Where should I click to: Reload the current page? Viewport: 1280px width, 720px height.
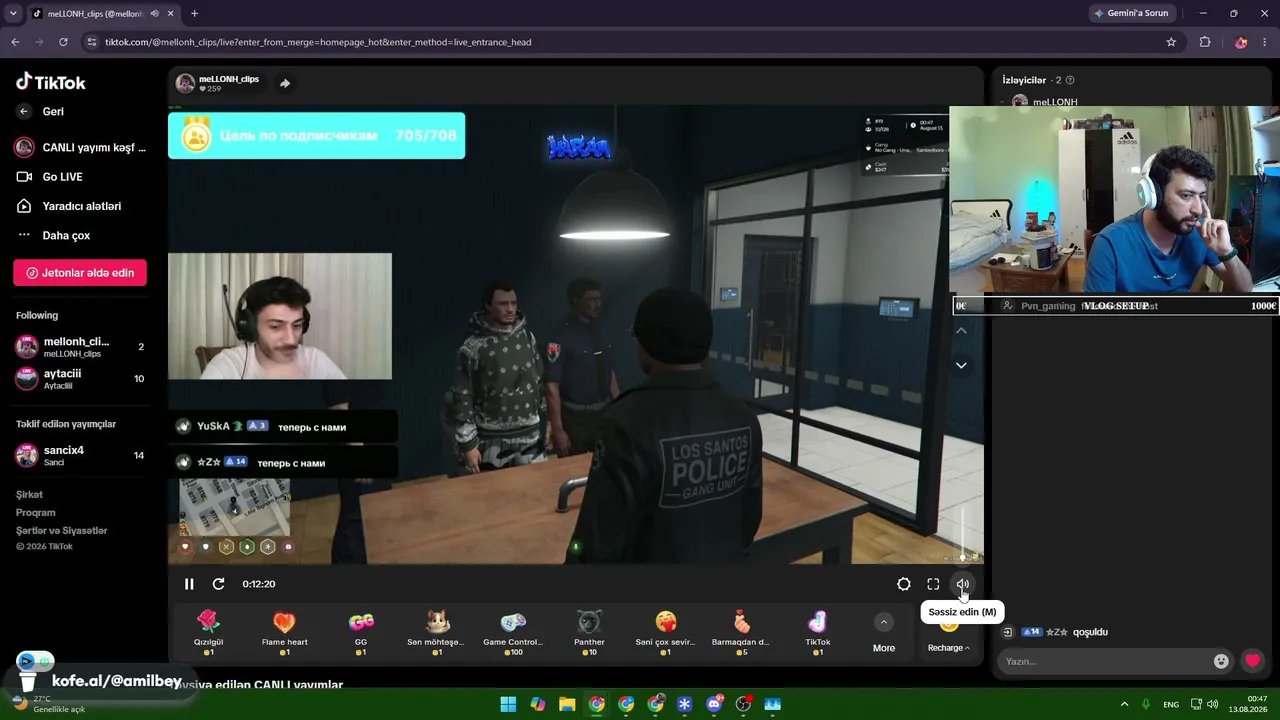(63, 42)
